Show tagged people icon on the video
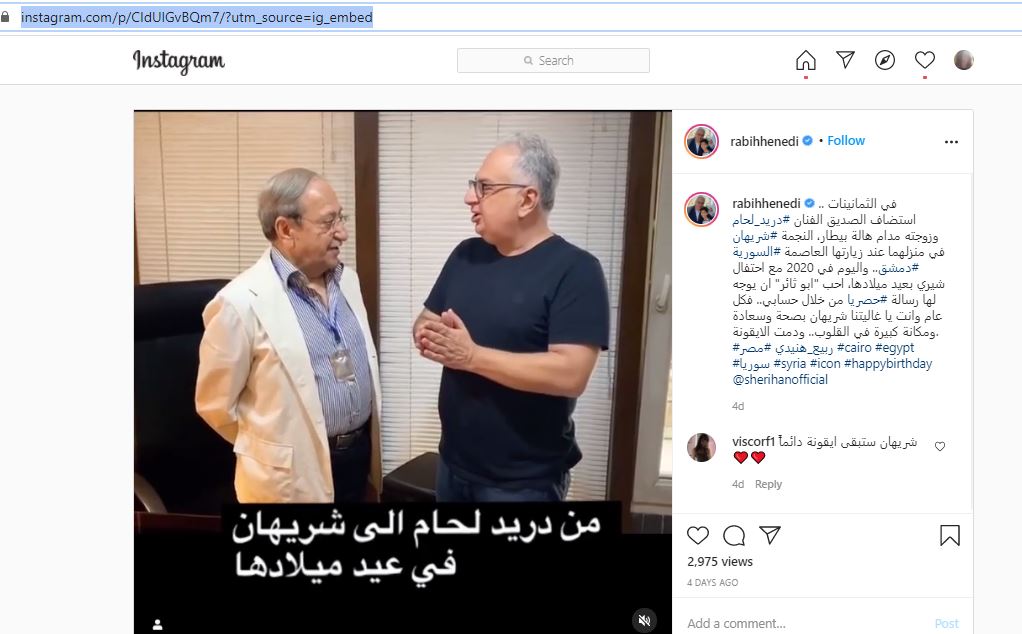The height and width of the screenshot is (634, 1022). click(157, 624)
